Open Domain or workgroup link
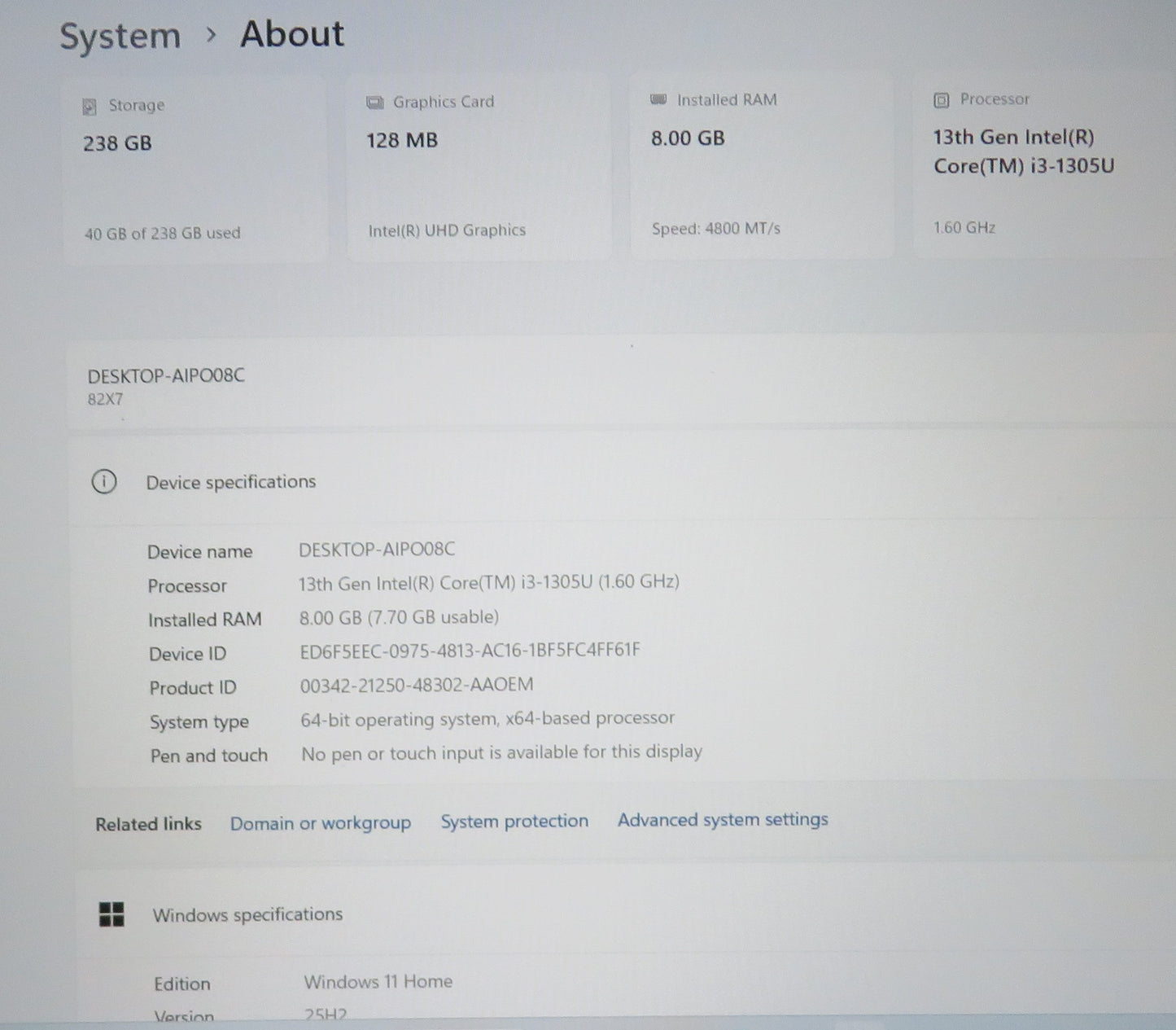Image resolution: width=1176 pixels, height=1030 pixels. click(321, 823)
